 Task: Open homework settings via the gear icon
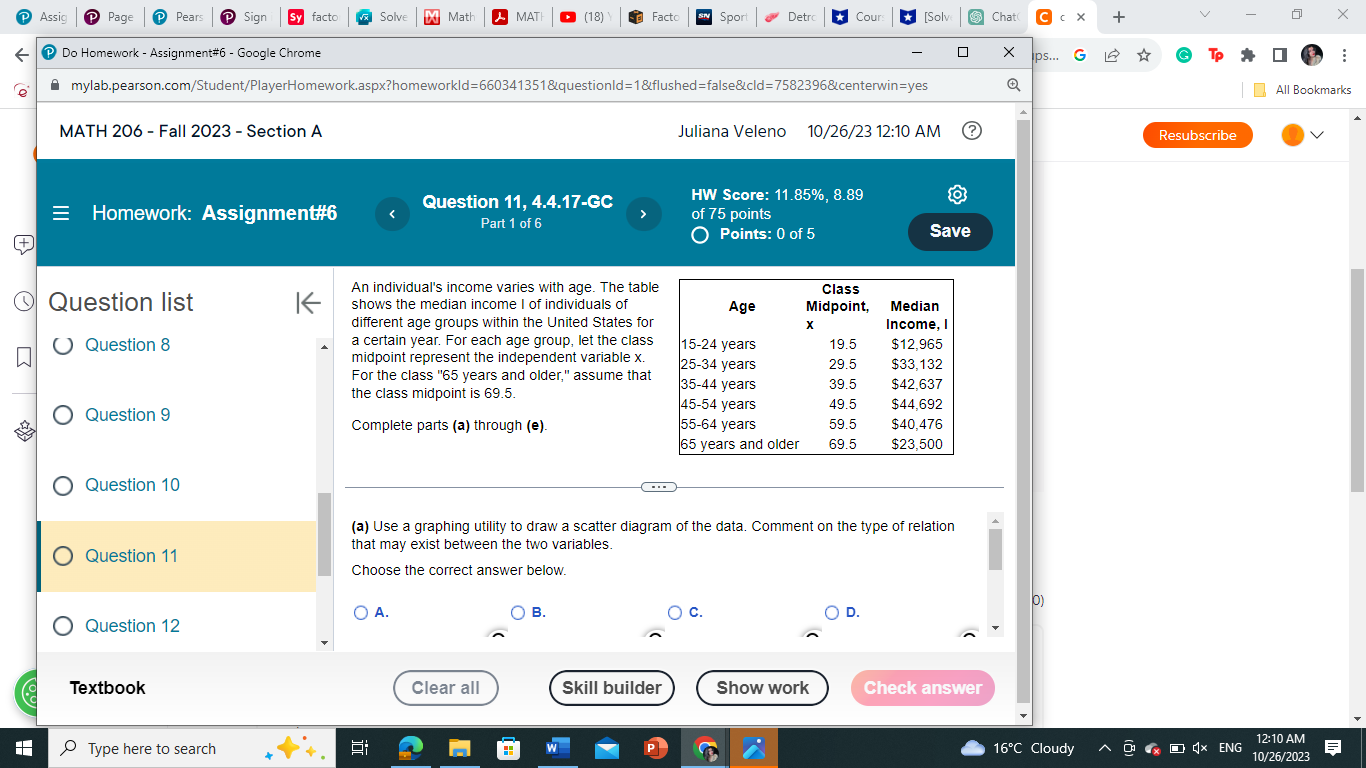(x=957, y=194)
